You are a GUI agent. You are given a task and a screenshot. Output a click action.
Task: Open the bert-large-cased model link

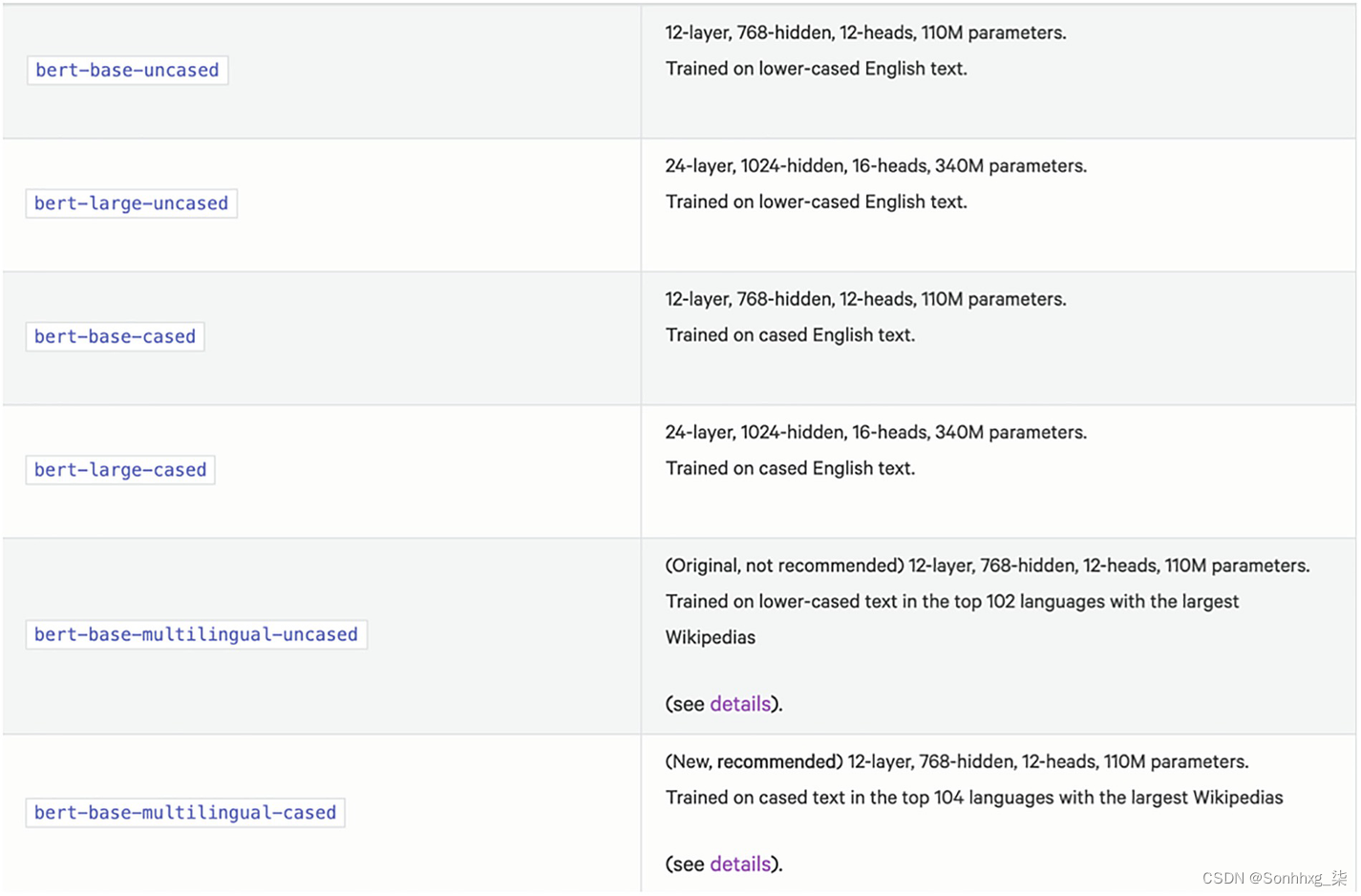coord(120,469)
